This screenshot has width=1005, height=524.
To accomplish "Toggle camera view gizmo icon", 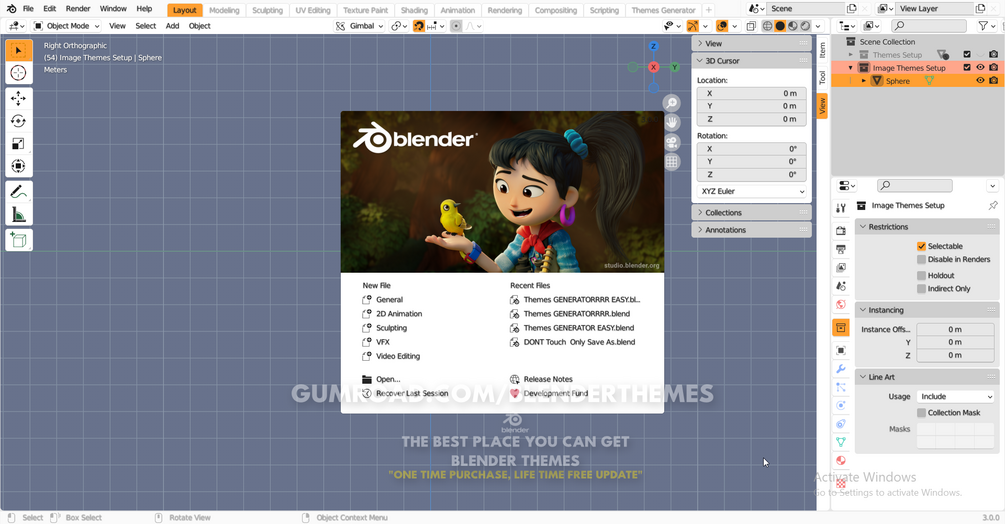I will 671,142.
